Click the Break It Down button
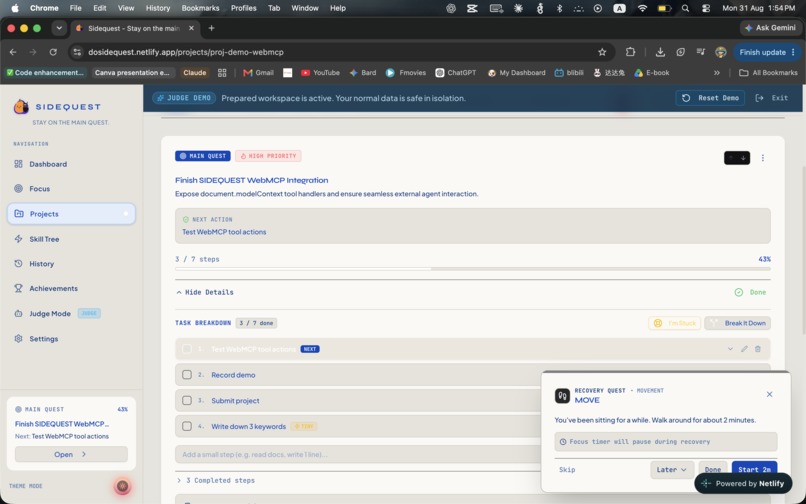This screenshot has height=504, width=806. (737, 323)
